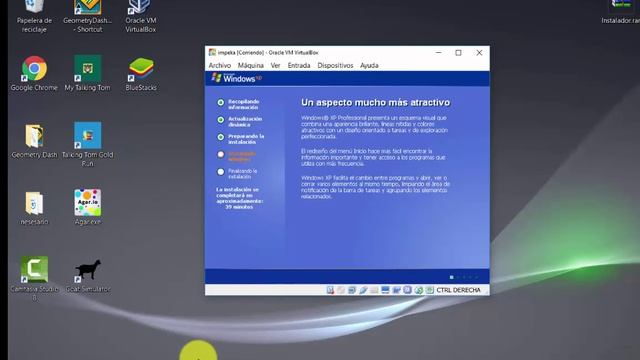640x360 pixels.
Task: Open the Entrada menu
Action: (x=299, y=65)
